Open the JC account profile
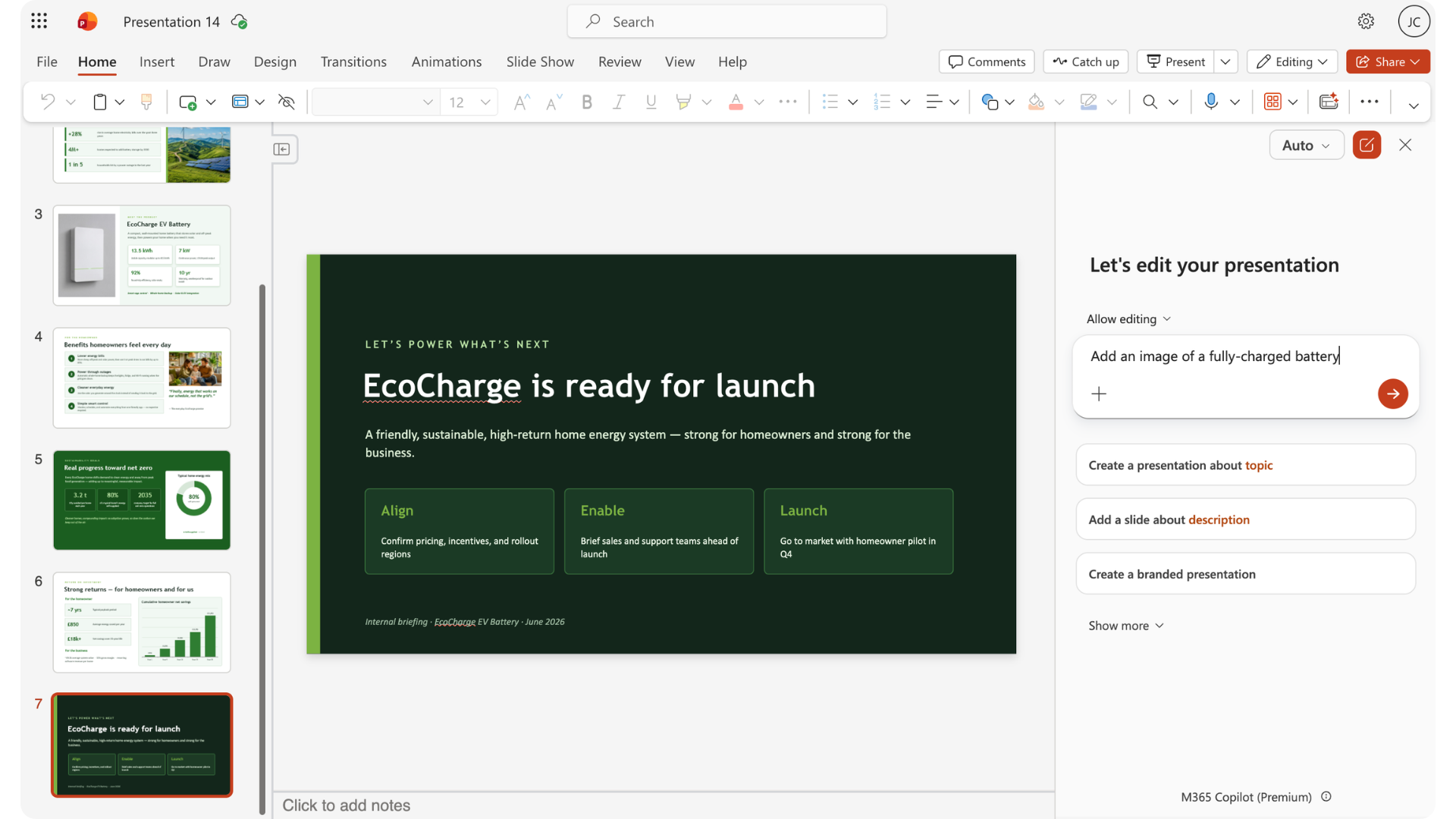This screenshot has width=1456, height=819. [1414, 21]
